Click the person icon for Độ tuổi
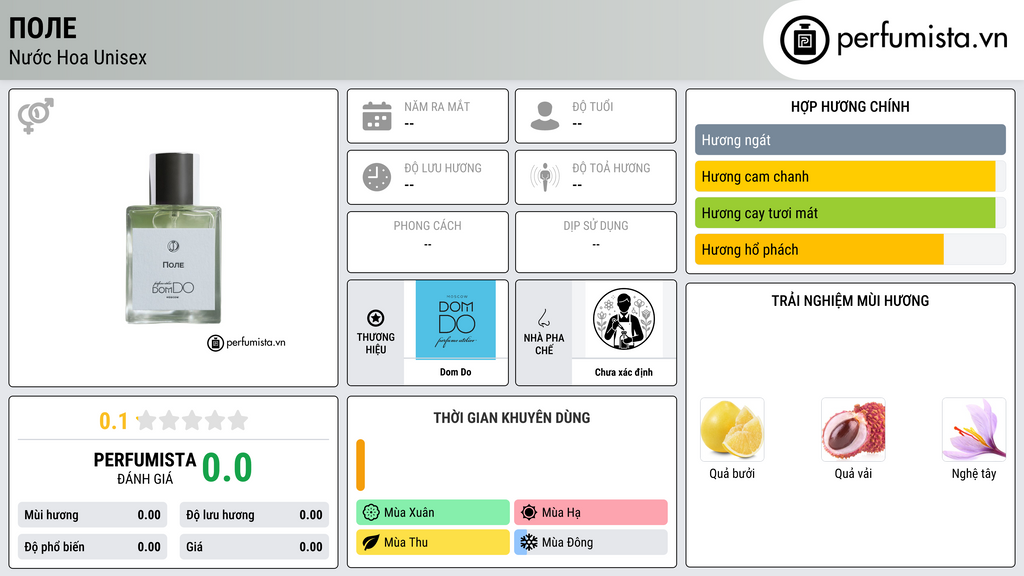 545,116
